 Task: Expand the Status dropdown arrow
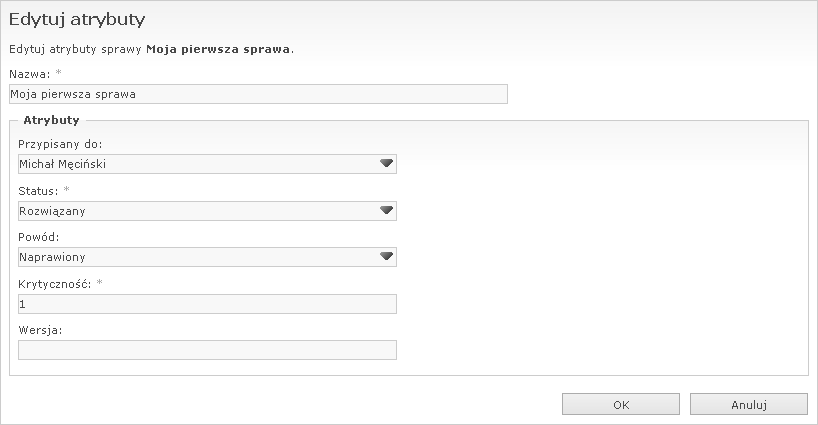[x=387, y=211]
